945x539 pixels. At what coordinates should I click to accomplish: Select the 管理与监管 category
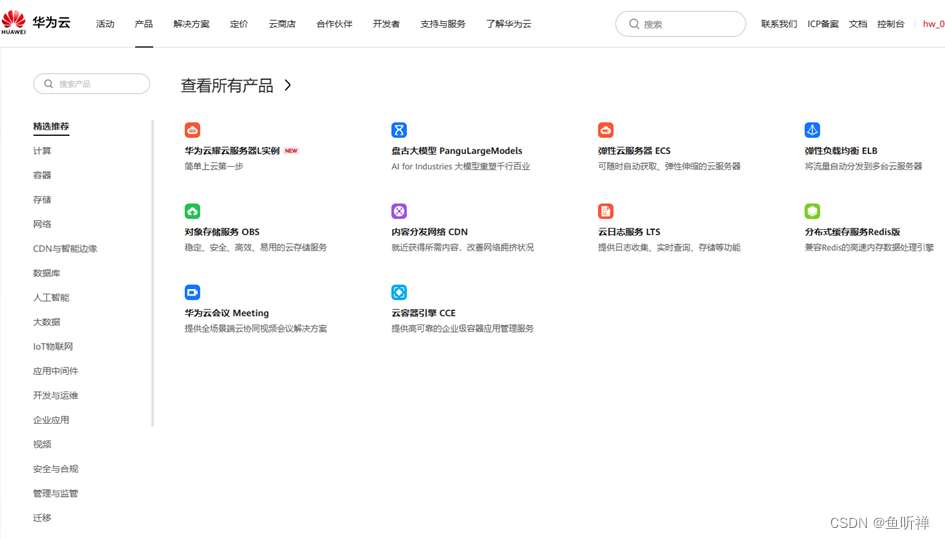[55, 493]
